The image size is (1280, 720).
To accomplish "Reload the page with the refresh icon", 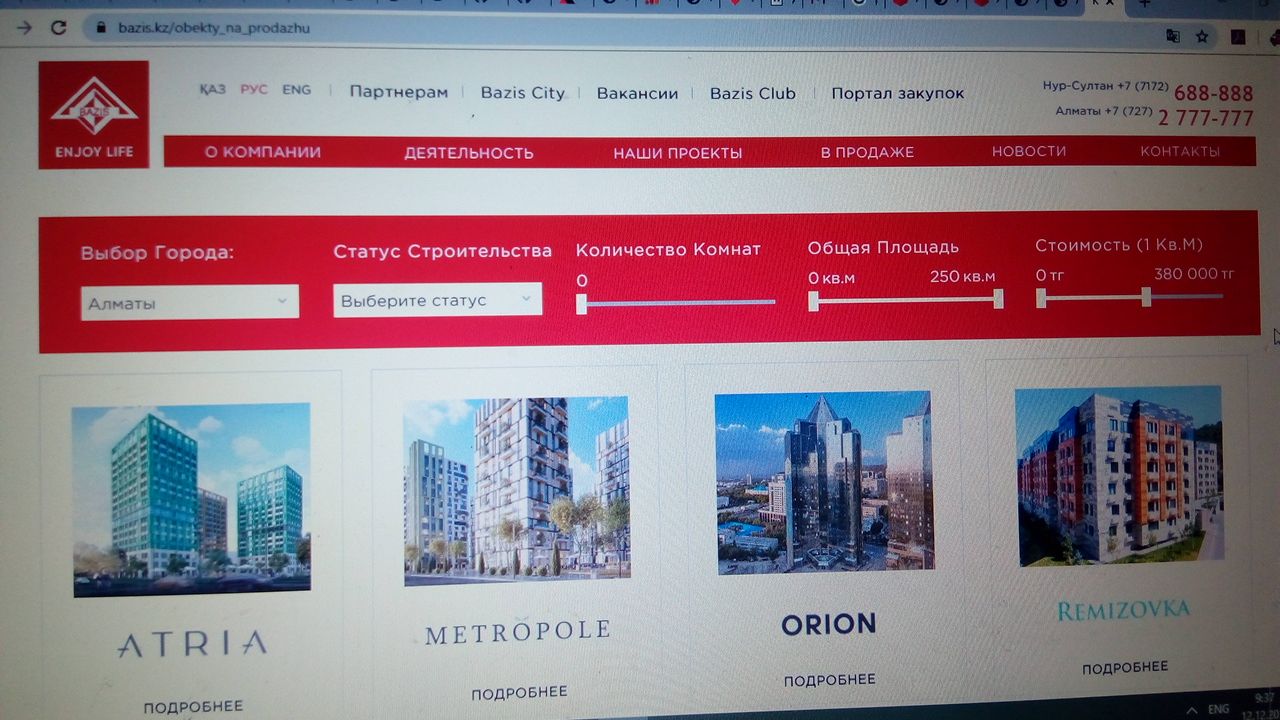I will click(x=59, y=28).
